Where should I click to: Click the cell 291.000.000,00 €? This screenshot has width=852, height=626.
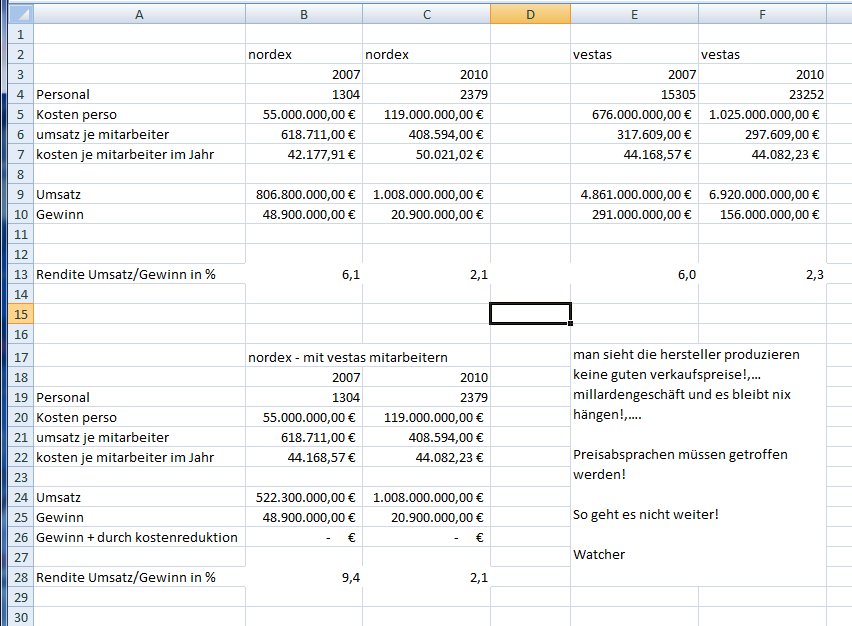(x=634, y=215)
